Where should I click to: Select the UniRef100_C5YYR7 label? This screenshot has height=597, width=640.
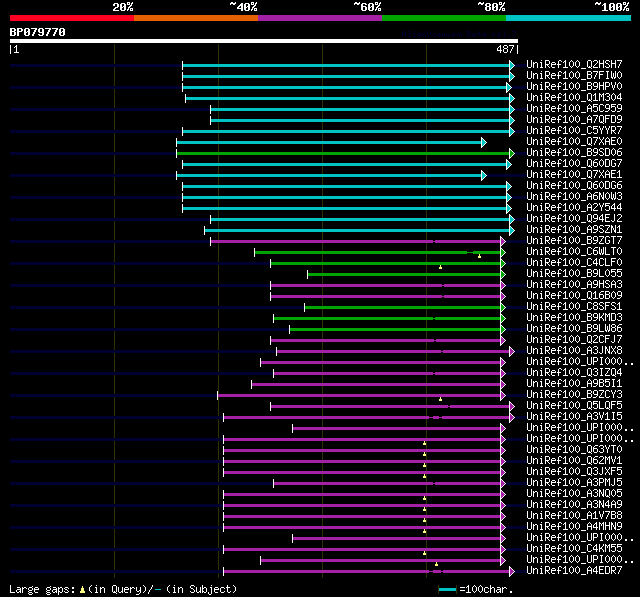click(574, 131)
